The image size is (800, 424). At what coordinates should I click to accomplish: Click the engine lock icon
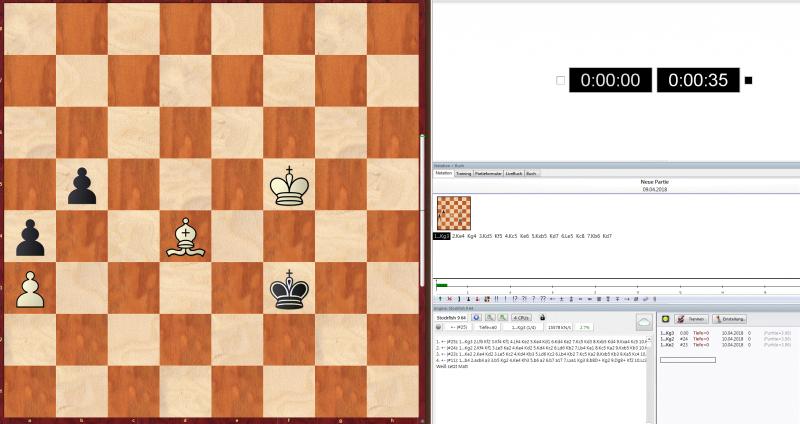point(542,318)
